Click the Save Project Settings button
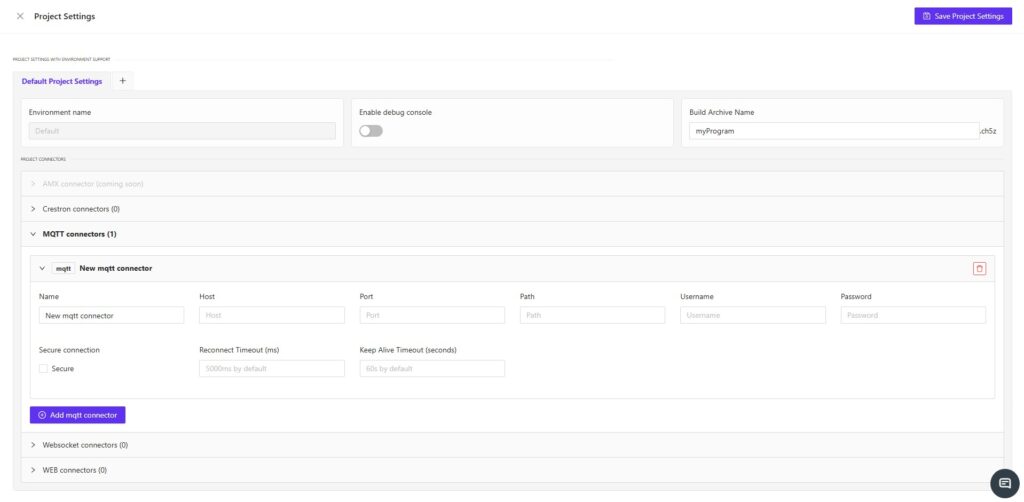The height and width of the screenshot is (502, 1024). [x=962, y=16]
